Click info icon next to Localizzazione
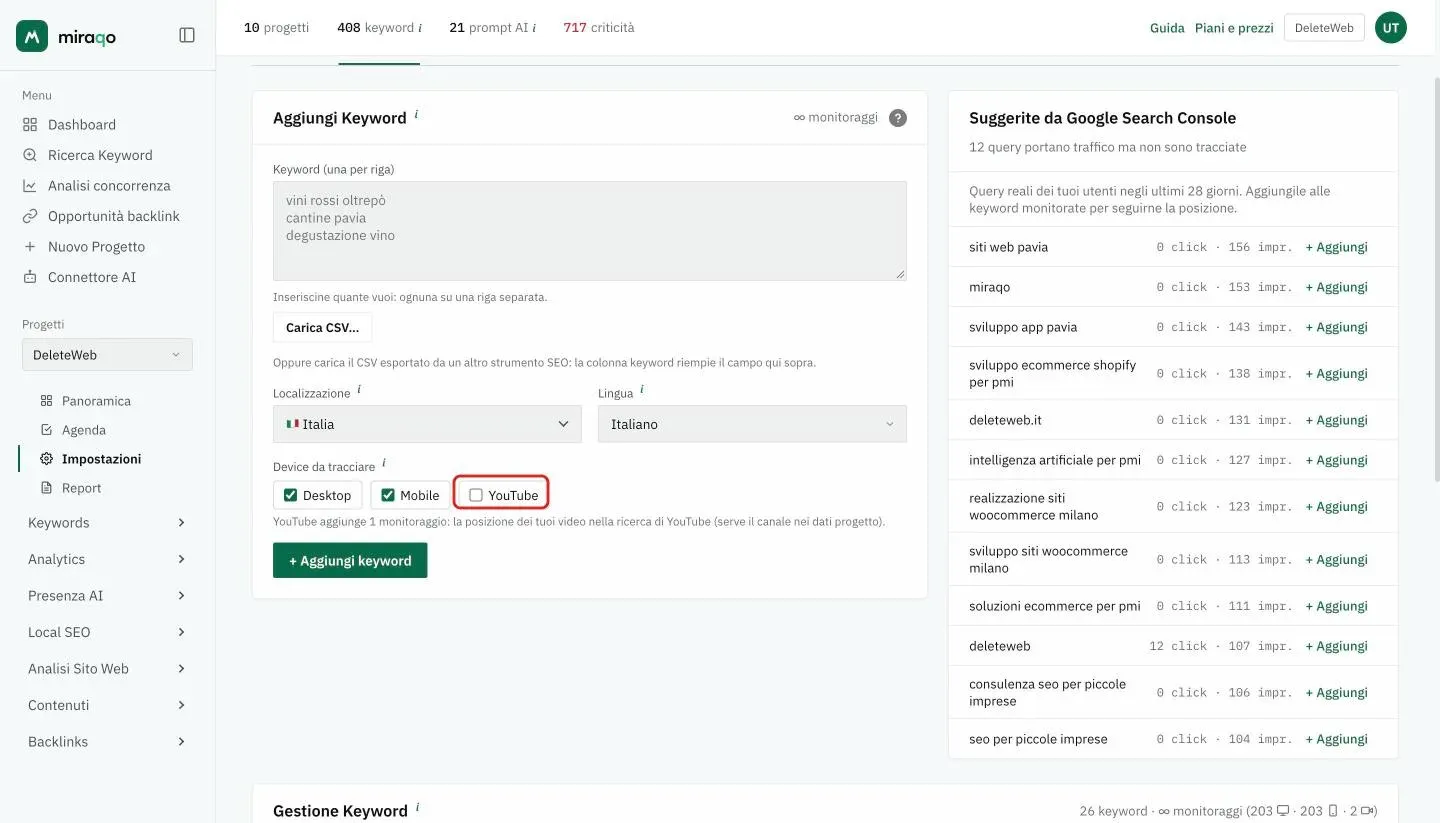Image resolution: width=1440 pixels, height=823 pixels. click(x=359, y=390)
